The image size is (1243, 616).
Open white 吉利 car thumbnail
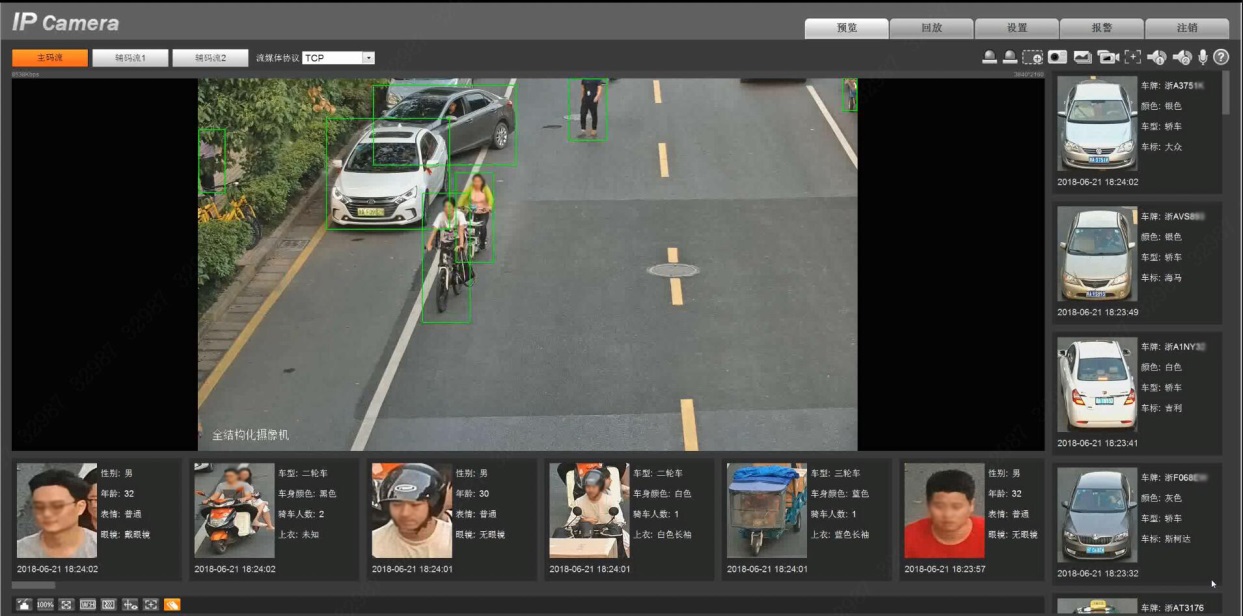click(x=1097, y=385)
